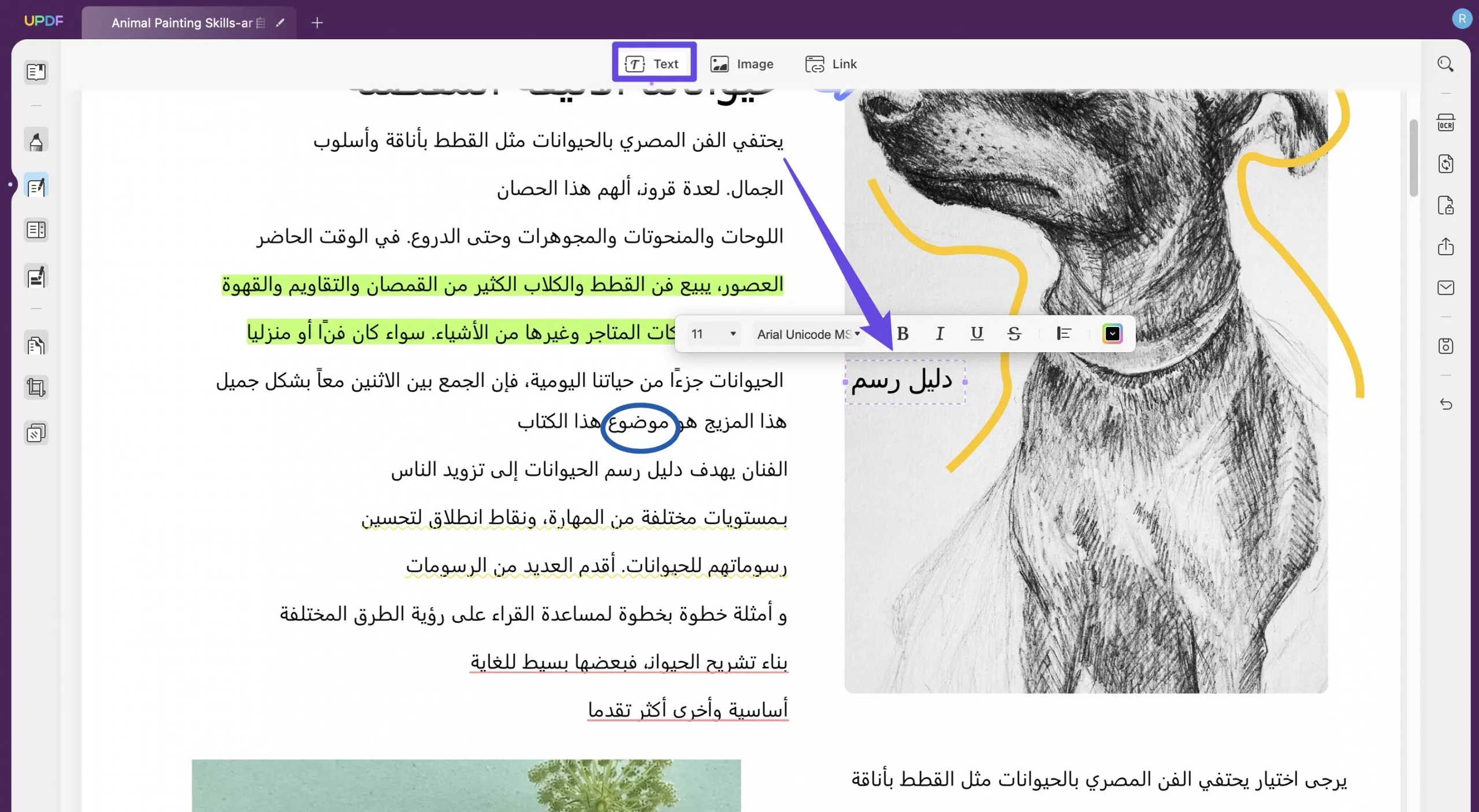
Task: Open the Organize Pages tool
Action: tap(36, 229)
